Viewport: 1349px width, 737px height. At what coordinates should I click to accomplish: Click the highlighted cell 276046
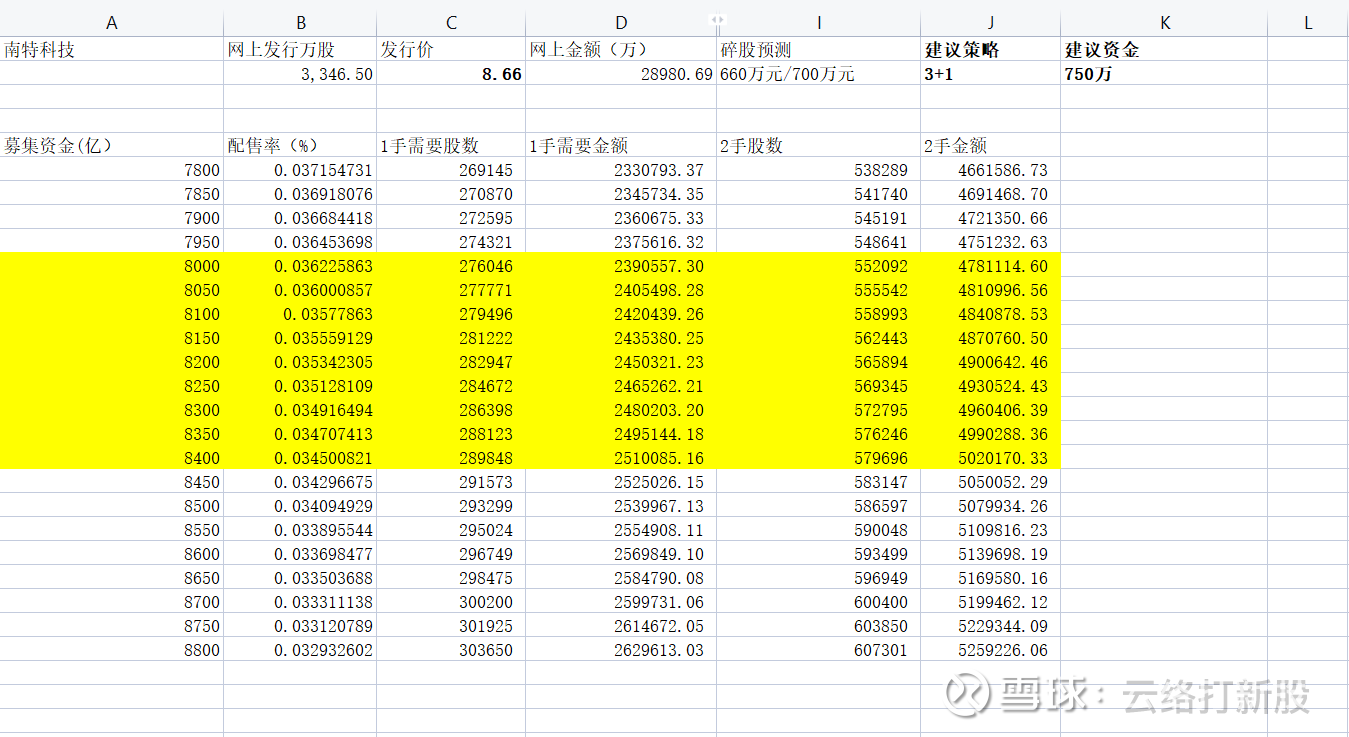tap(452, 266)
